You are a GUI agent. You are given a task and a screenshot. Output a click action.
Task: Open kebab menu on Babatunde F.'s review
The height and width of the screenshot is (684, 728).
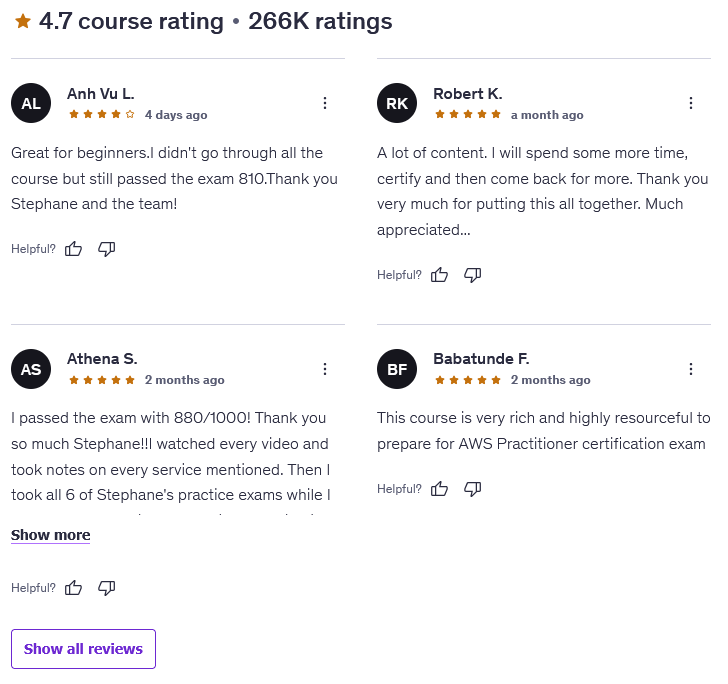tap(691, 369)
